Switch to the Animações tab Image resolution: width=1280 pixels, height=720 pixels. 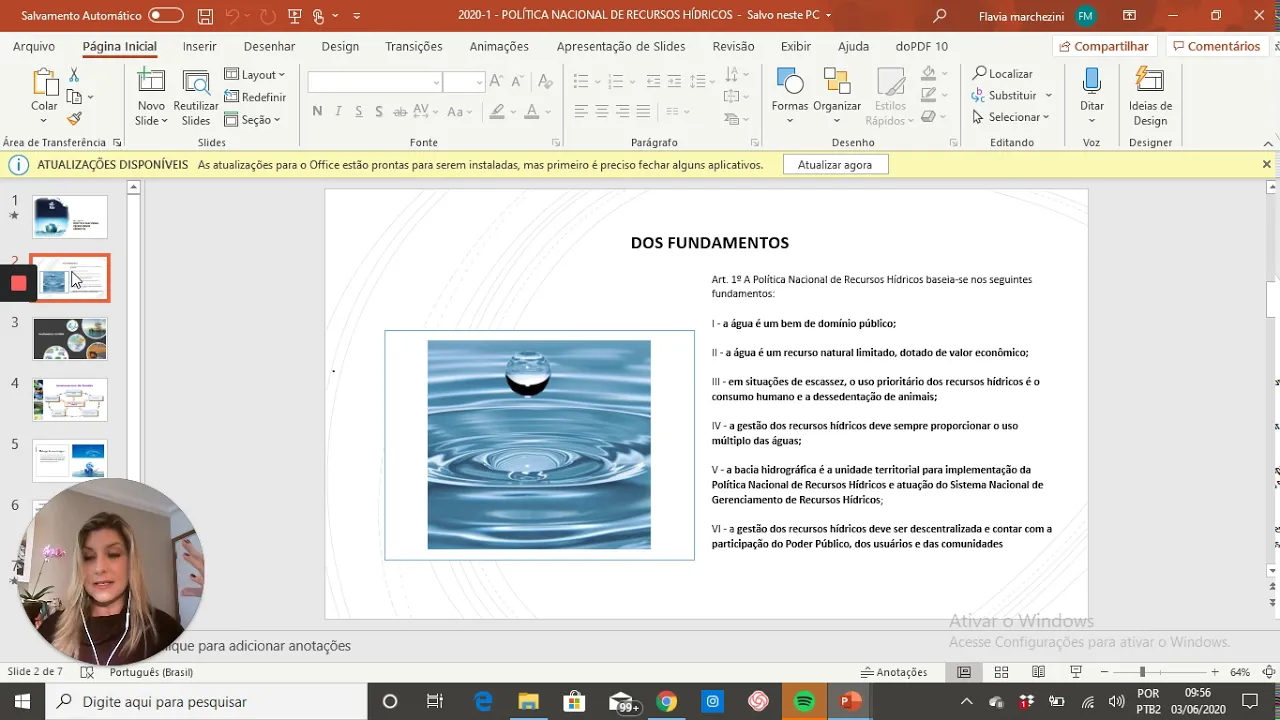(x=499, y=47)
